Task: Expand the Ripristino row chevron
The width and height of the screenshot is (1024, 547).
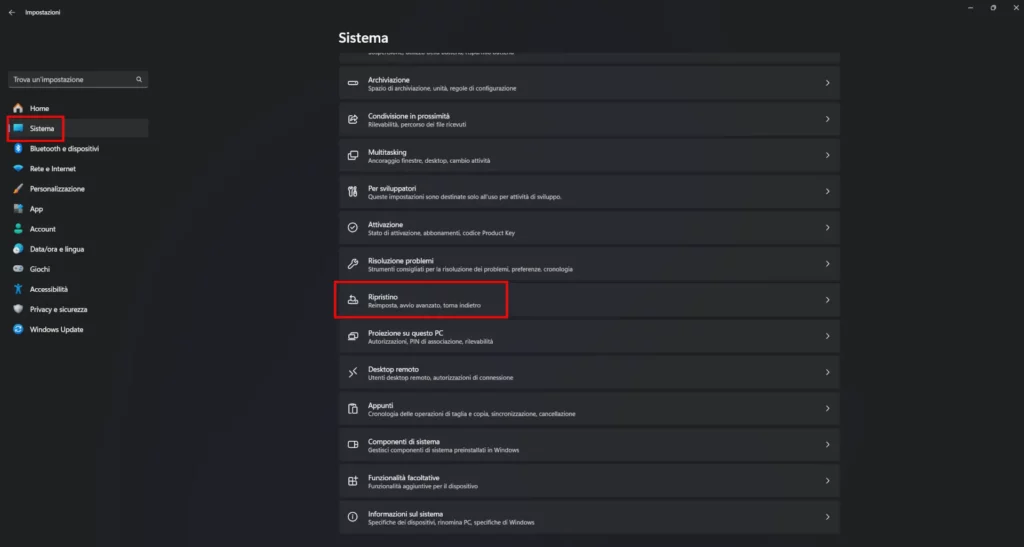Action: coord(827,300)
